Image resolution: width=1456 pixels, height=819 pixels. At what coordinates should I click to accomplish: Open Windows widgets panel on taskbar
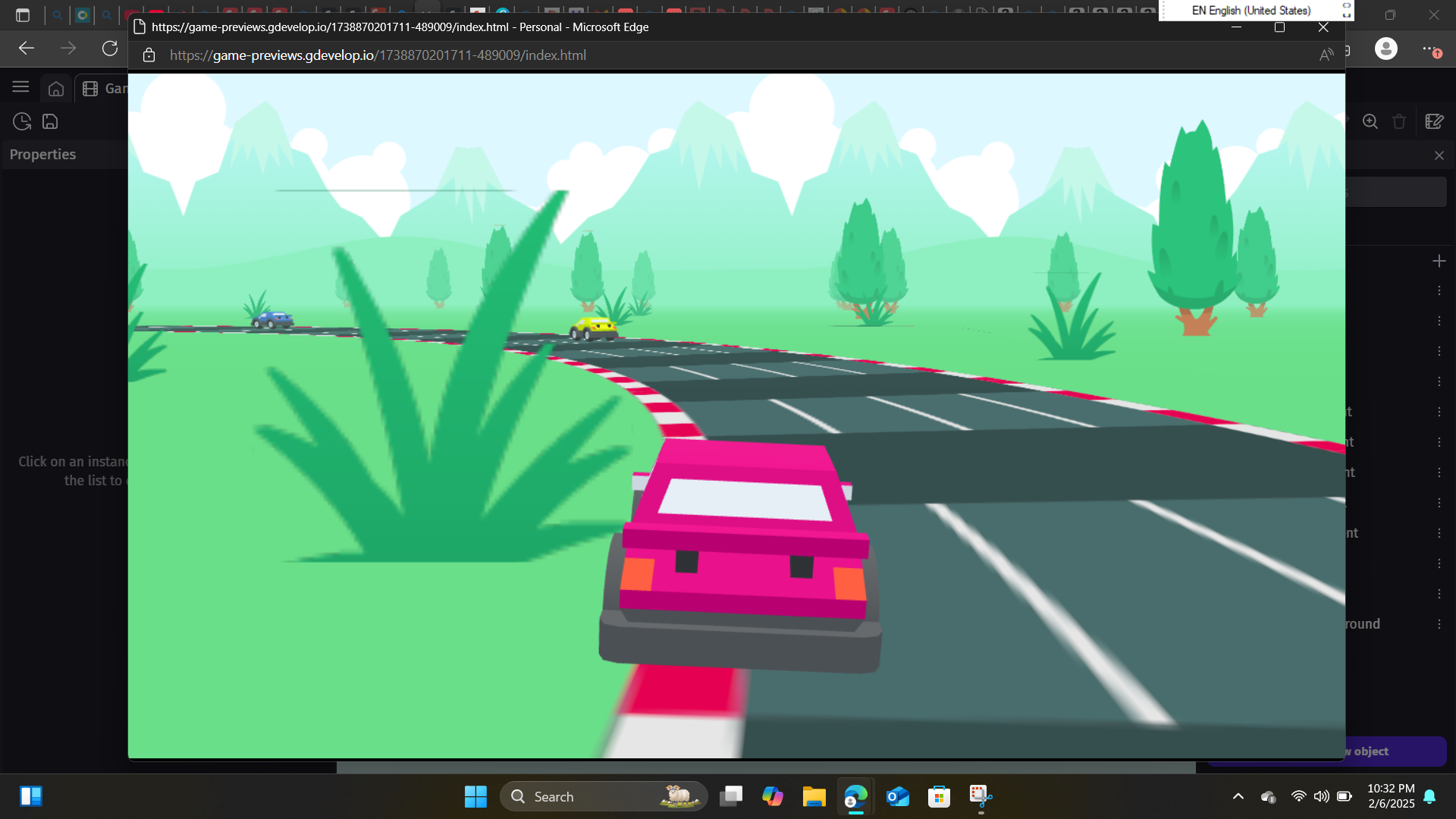31,796
